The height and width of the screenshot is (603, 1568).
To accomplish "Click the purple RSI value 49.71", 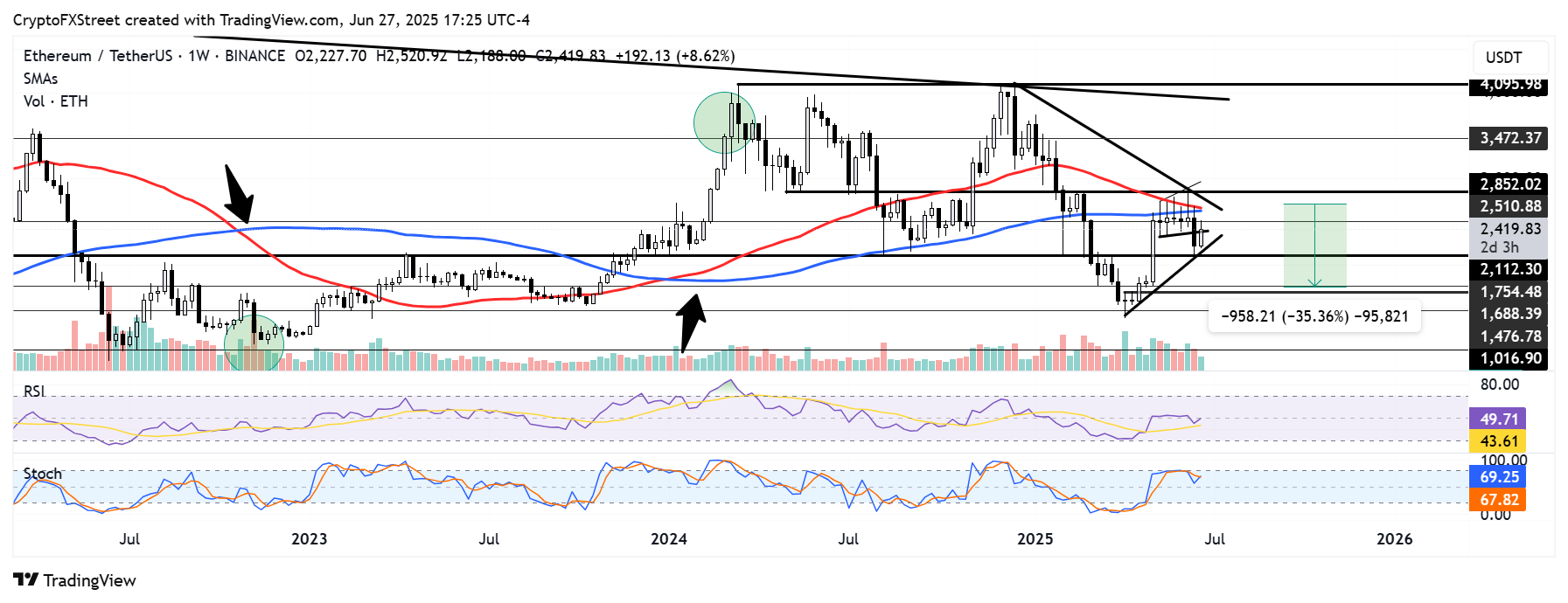I will coord(1499,419).
